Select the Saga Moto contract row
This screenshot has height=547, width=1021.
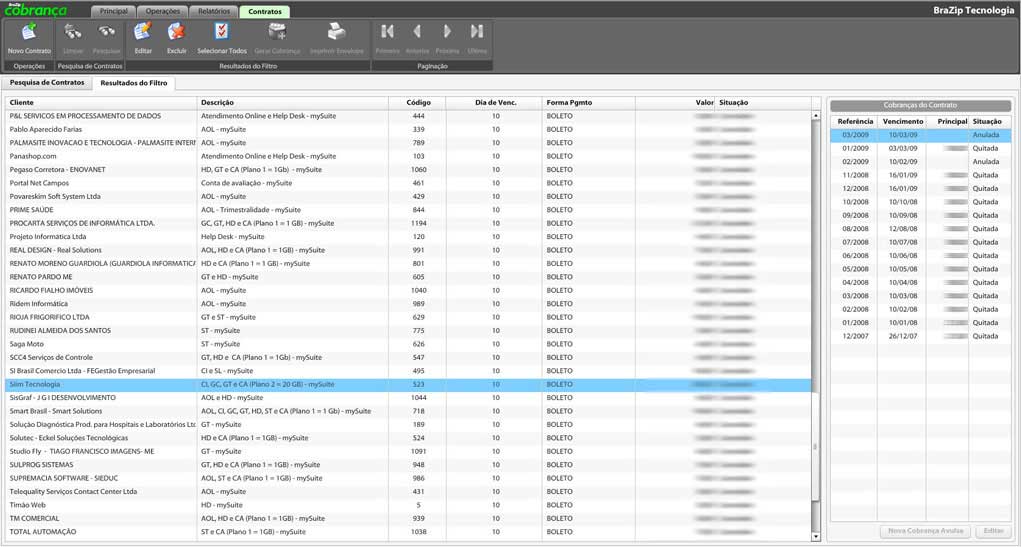point(408,344)
